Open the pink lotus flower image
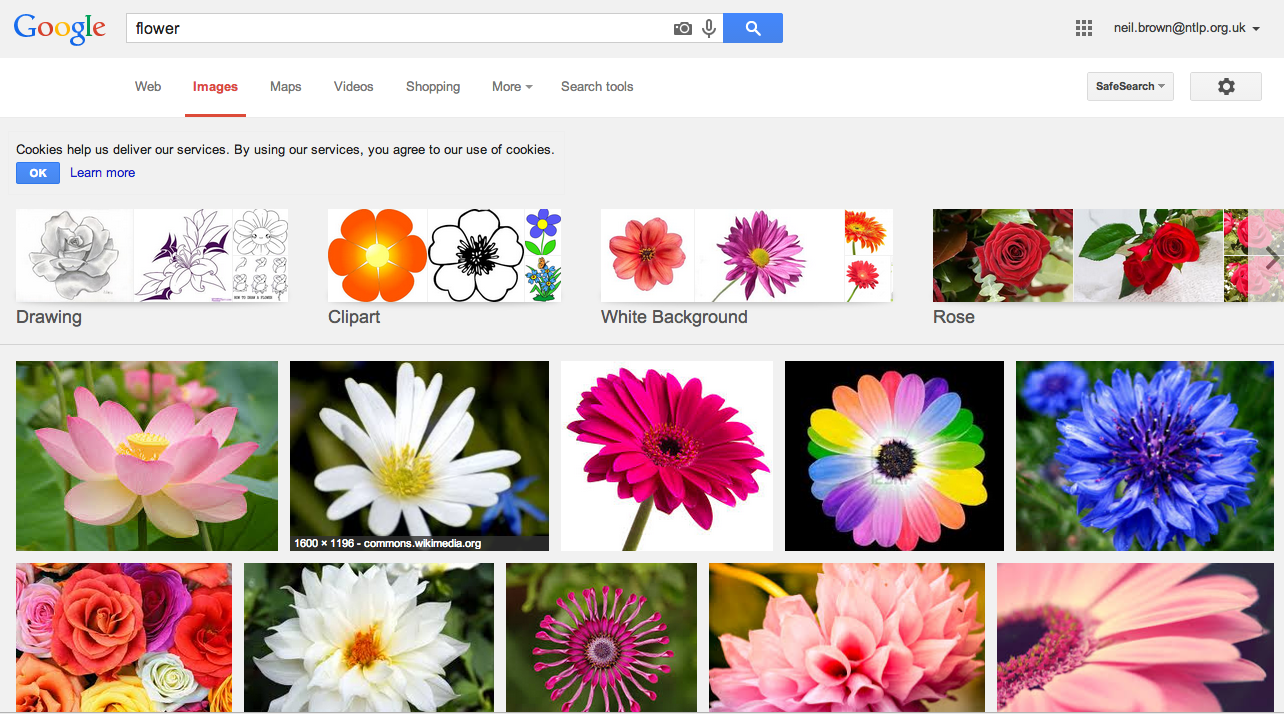This screenshot has height=714, width=1284. (x=147, y=456)
